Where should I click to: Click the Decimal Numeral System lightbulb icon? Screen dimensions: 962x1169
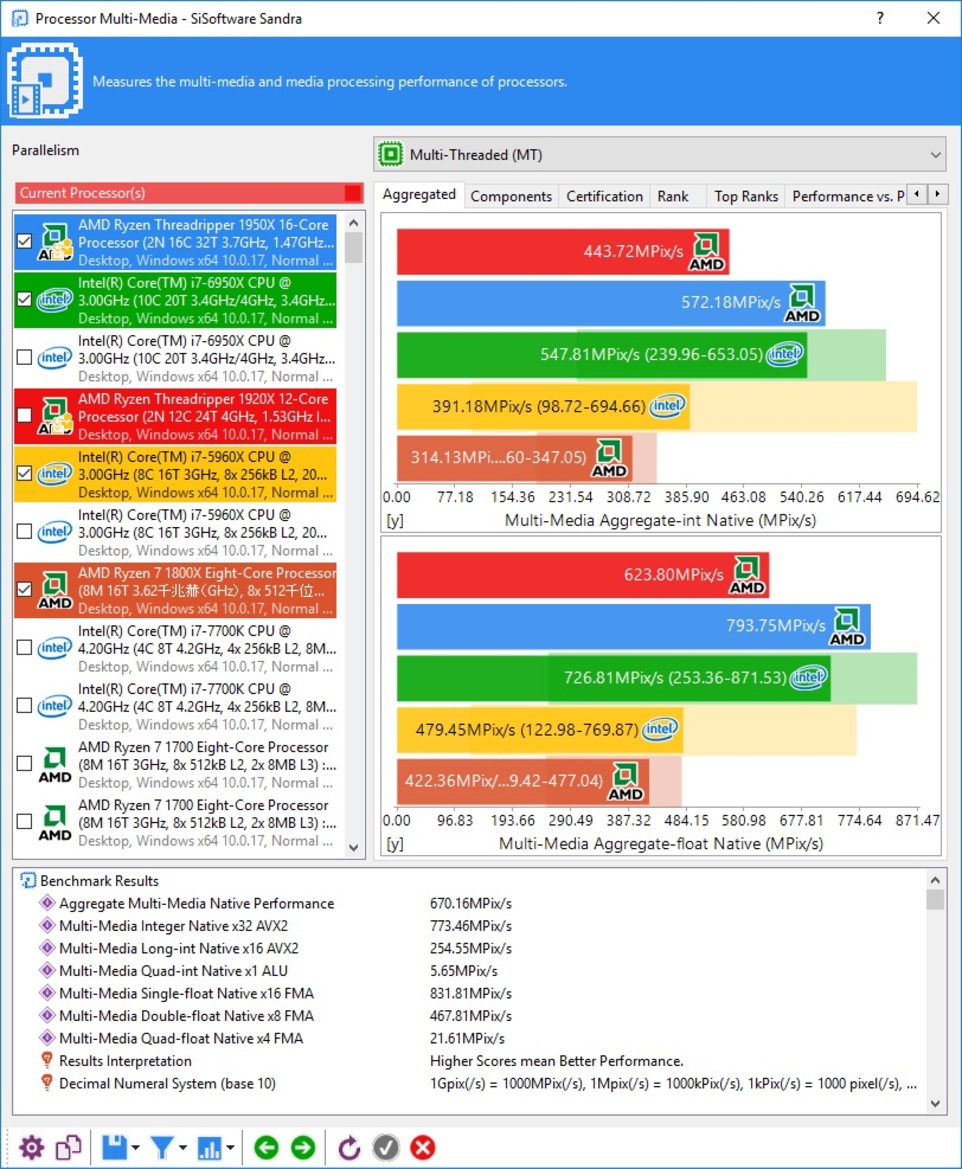coord(47,1083)
